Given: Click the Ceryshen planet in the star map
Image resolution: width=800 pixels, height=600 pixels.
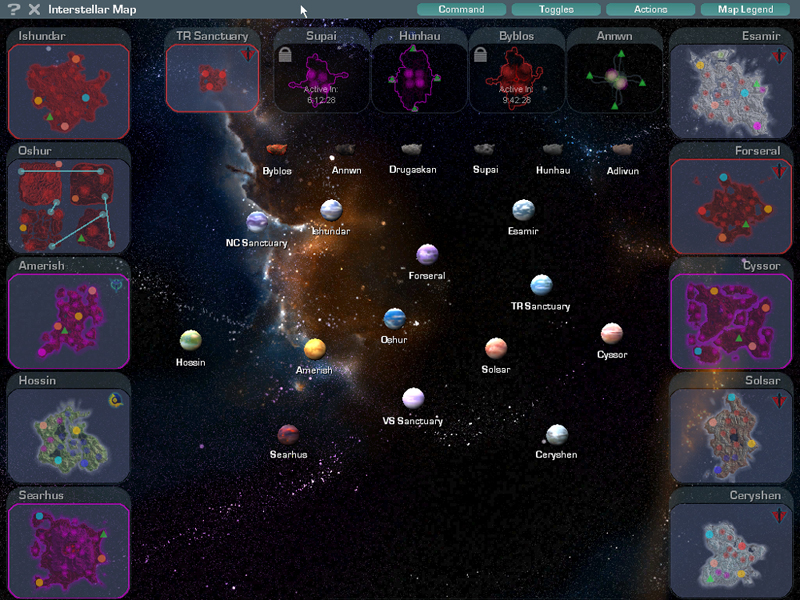Looking at the screenshot, I should [x=557, y=435].
